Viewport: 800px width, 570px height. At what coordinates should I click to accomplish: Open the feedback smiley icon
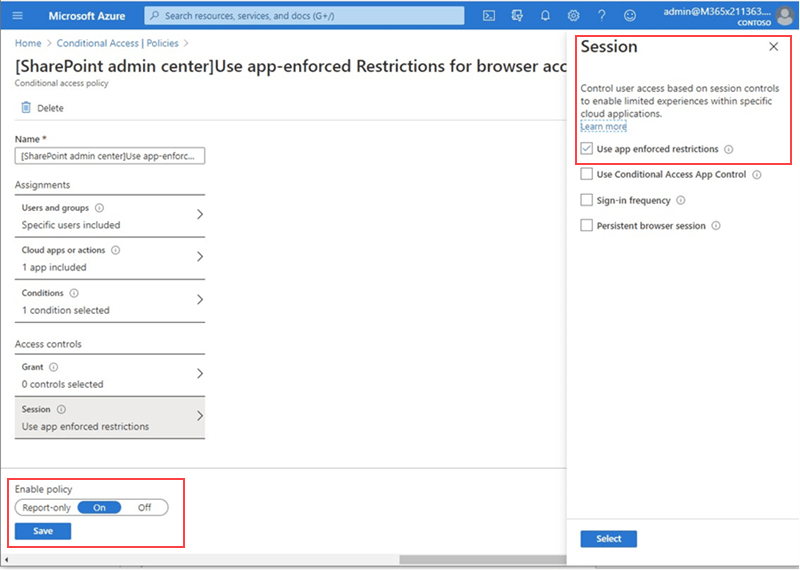(x=629, y=15)
